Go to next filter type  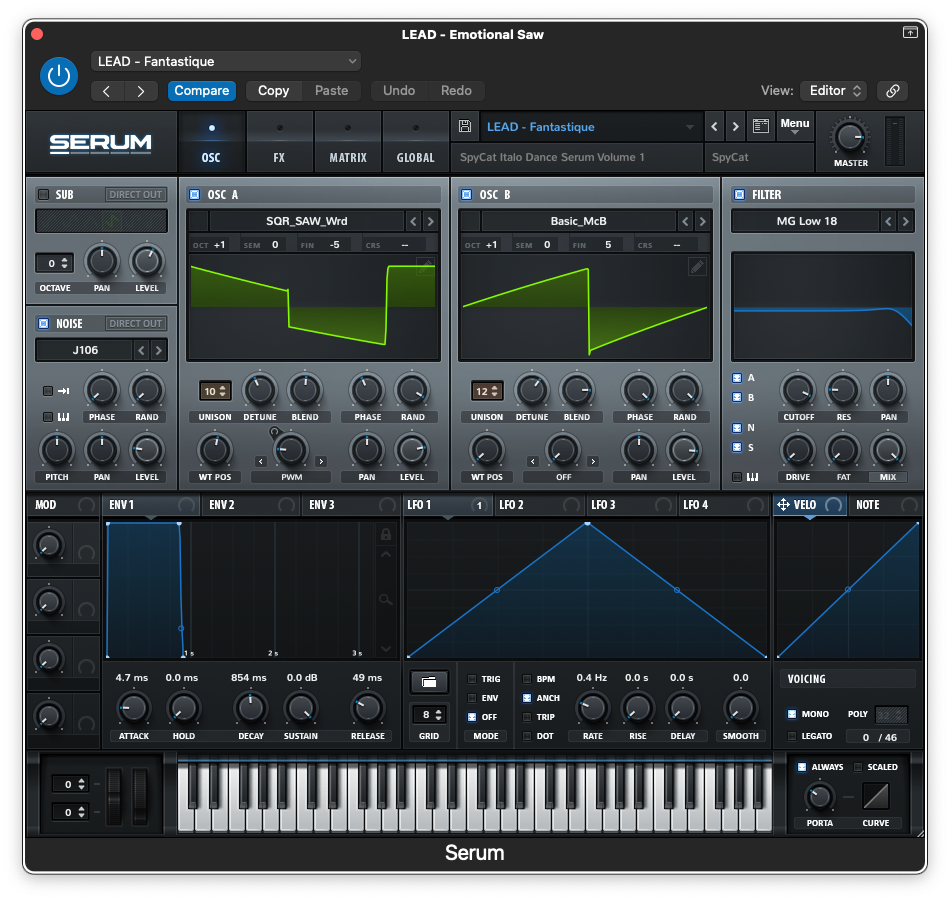(x=905, y=221)
